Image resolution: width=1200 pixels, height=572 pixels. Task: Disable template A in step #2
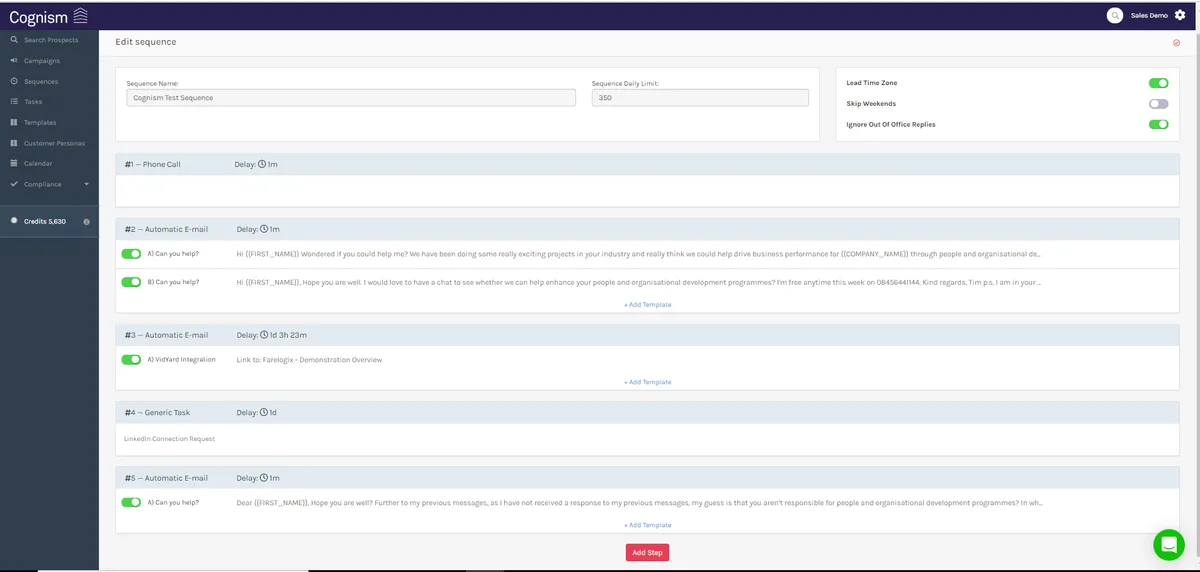(131, 254)
